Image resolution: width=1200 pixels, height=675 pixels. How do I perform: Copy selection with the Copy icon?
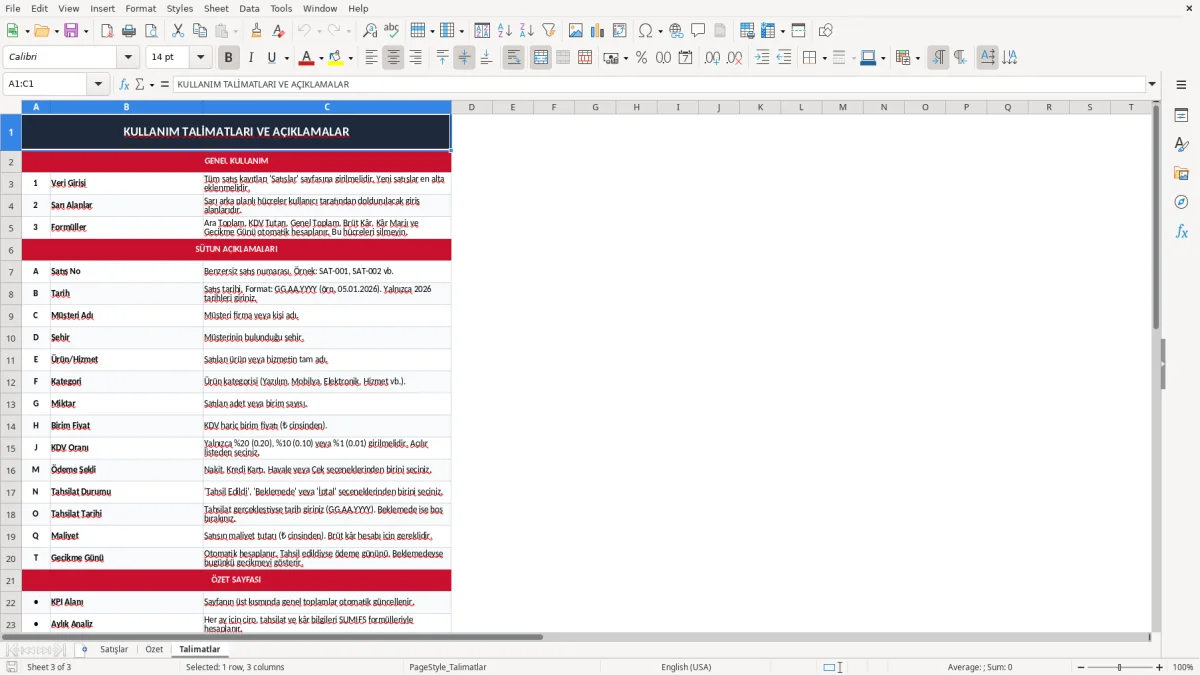(x=200, y=31)
